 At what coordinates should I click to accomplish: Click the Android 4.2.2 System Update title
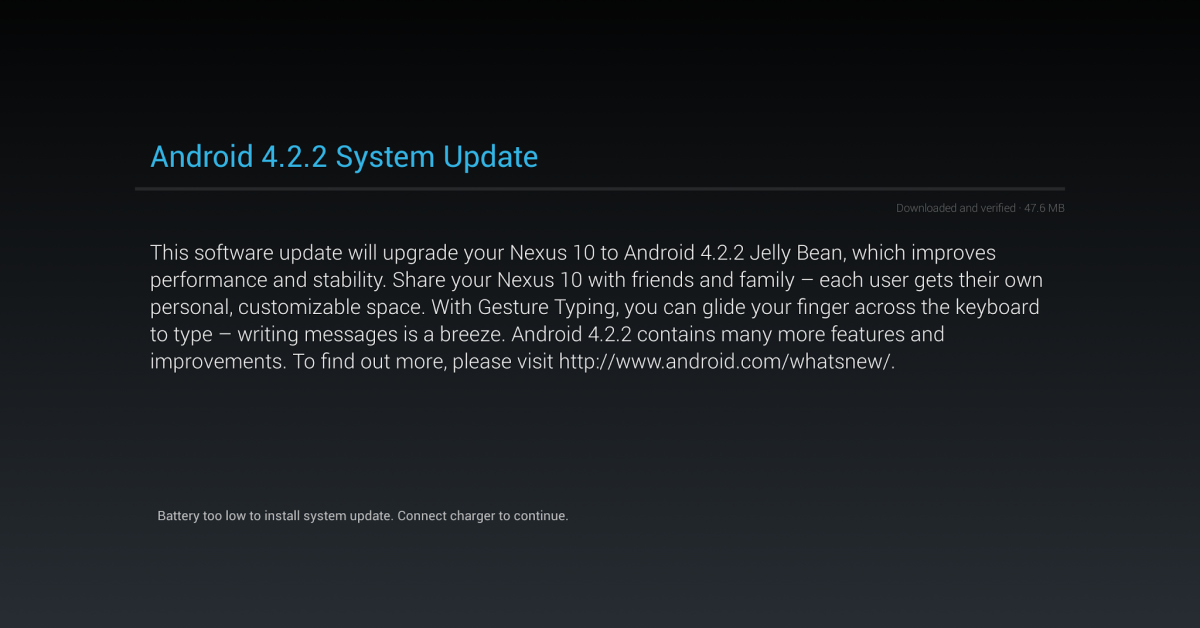click(344, 157)
